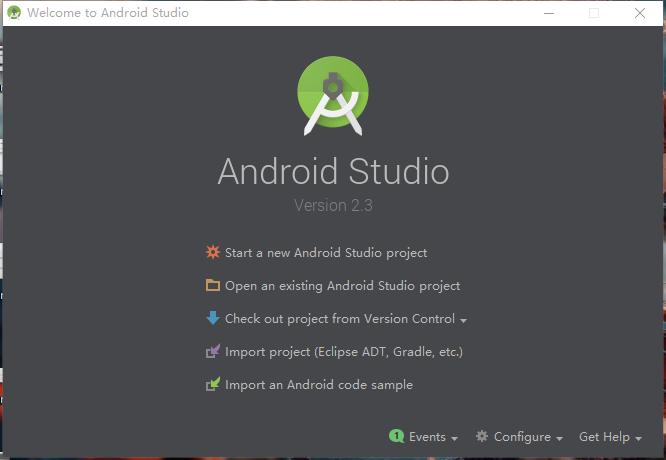Minimize the Welcome to Android Studio window
The height and width of the screenshot is (460, 666).
(547, 13)
